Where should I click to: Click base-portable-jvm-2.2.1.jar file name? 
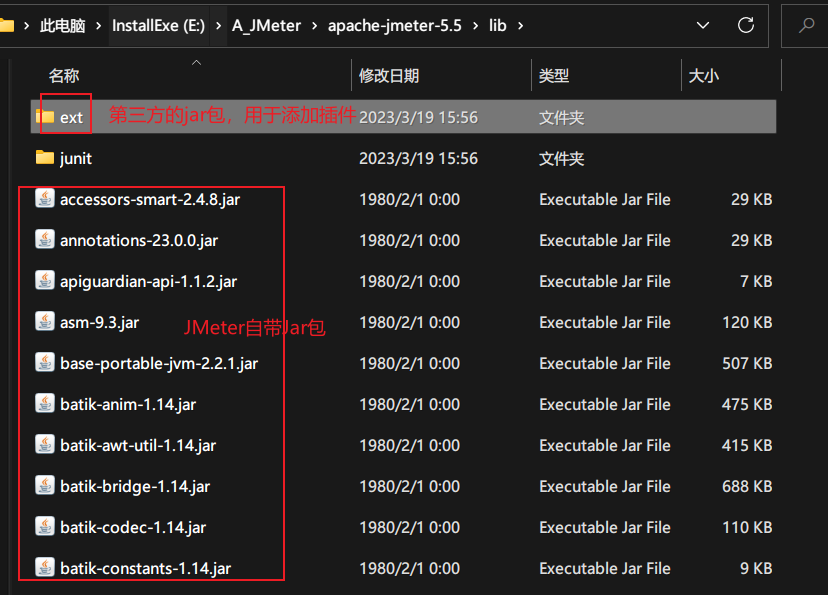159,364
